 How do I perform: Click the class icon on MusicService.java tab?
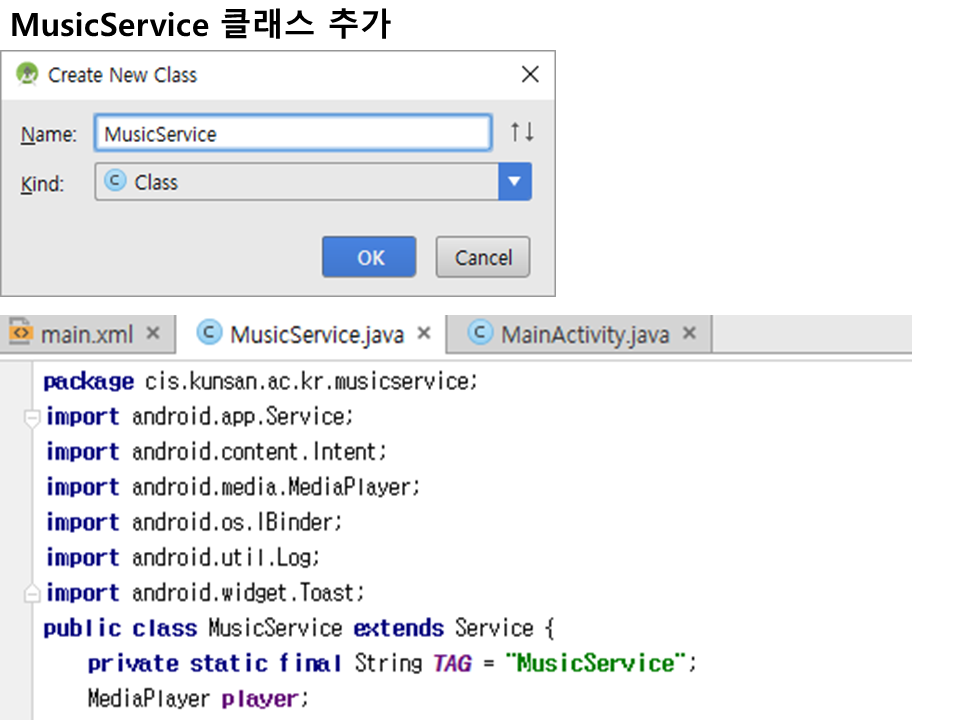tap(209, 333)
